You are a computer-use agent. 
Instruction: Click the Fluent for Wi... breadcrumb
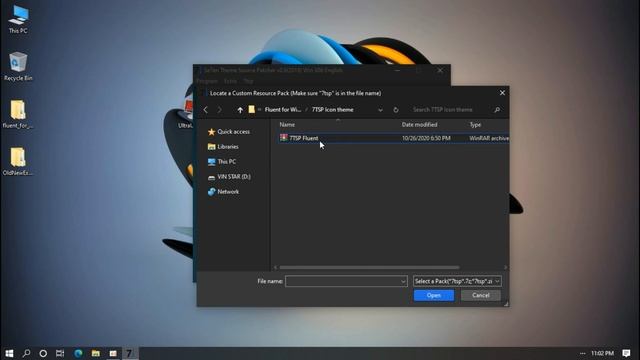pyautogui.click(x=283, y=110)
